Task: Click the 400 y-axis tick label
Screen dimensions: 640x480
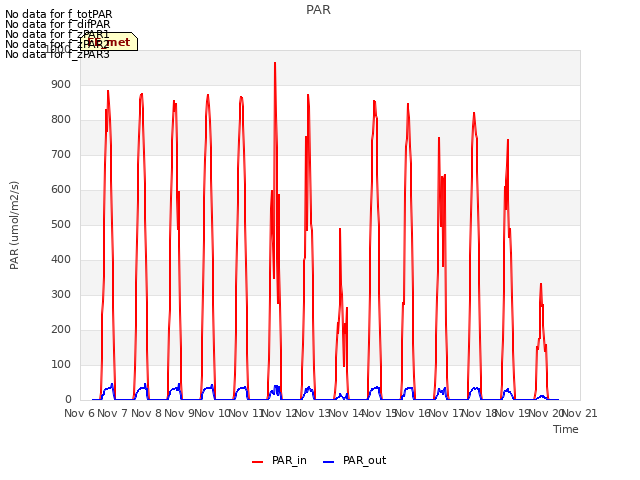Action: click(x=61, y=260)
